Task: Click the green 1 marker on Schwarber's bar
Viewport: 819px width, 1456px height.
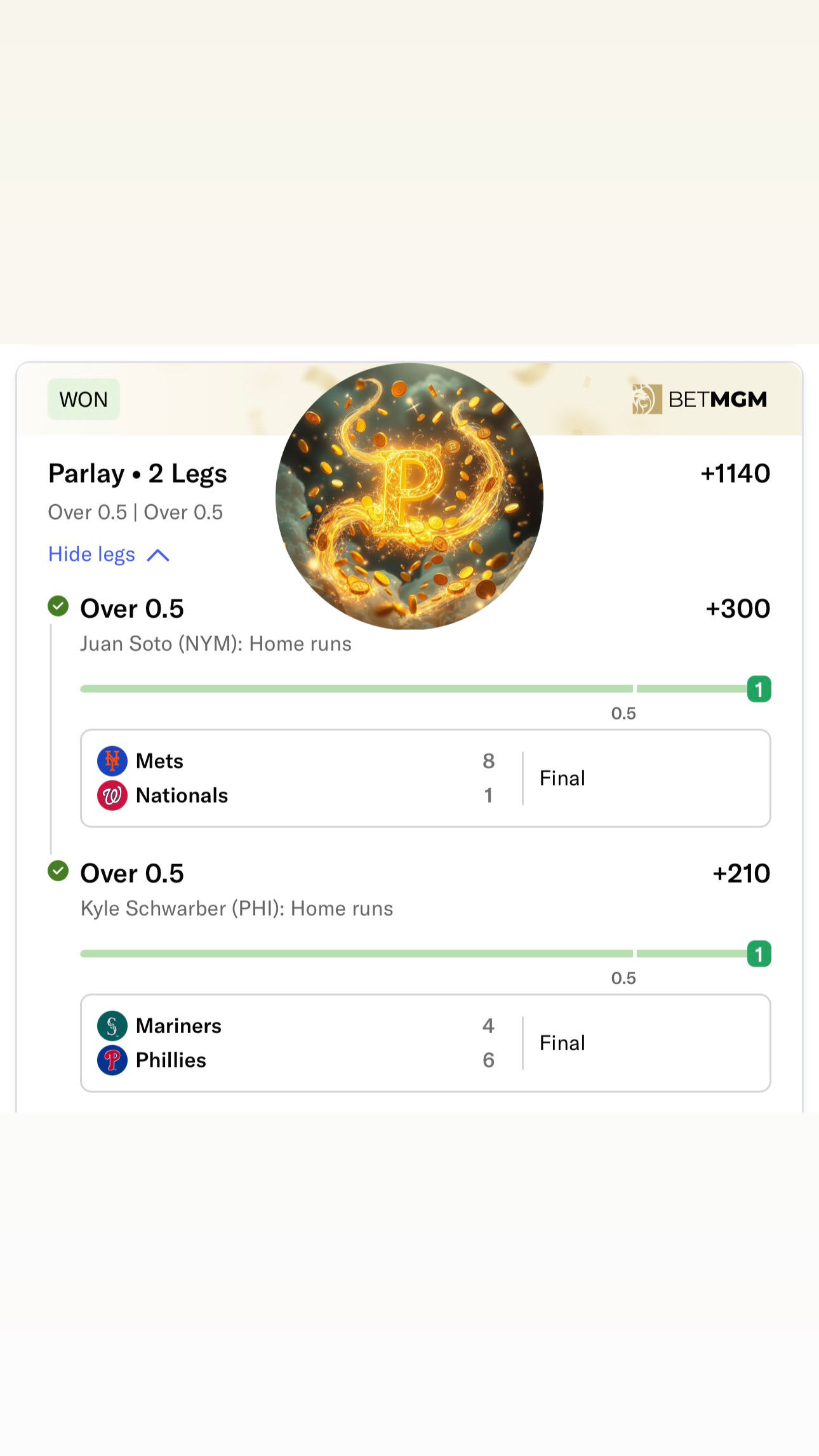Action: point(759,954)
